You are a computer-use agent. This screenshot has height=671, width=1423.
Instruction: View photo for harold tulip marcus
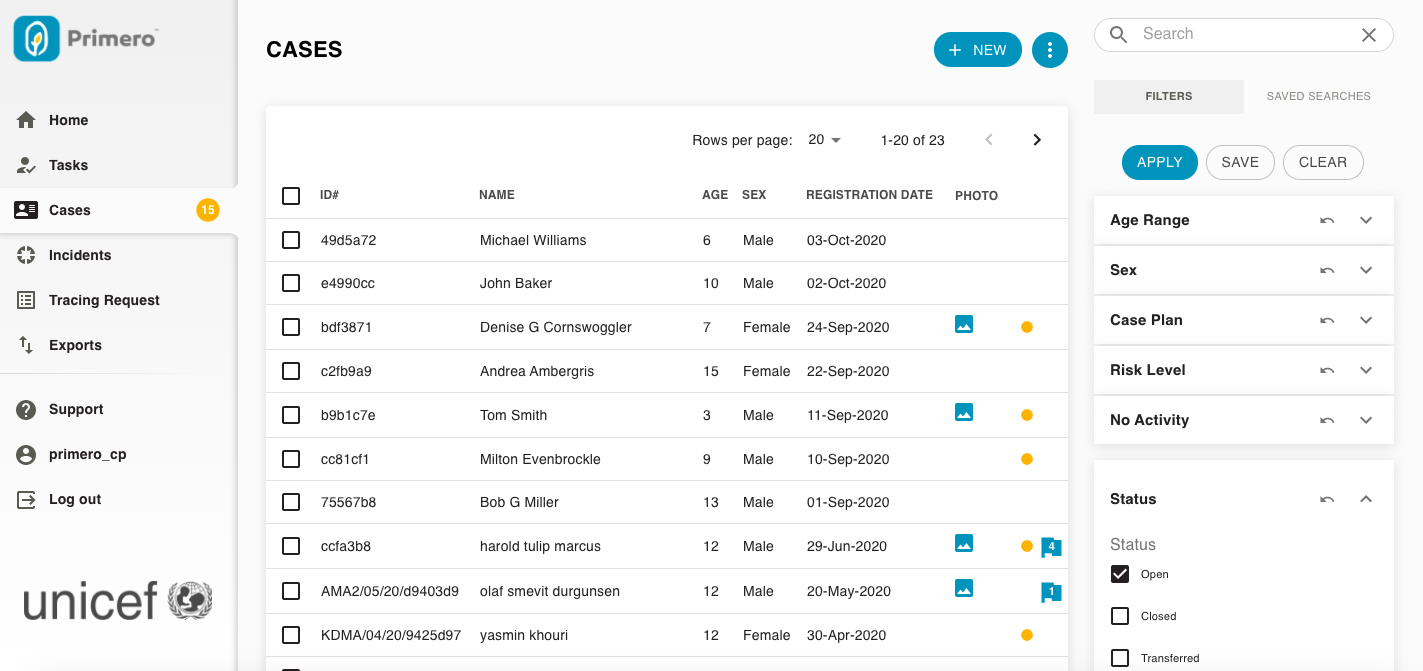point(964,543)
